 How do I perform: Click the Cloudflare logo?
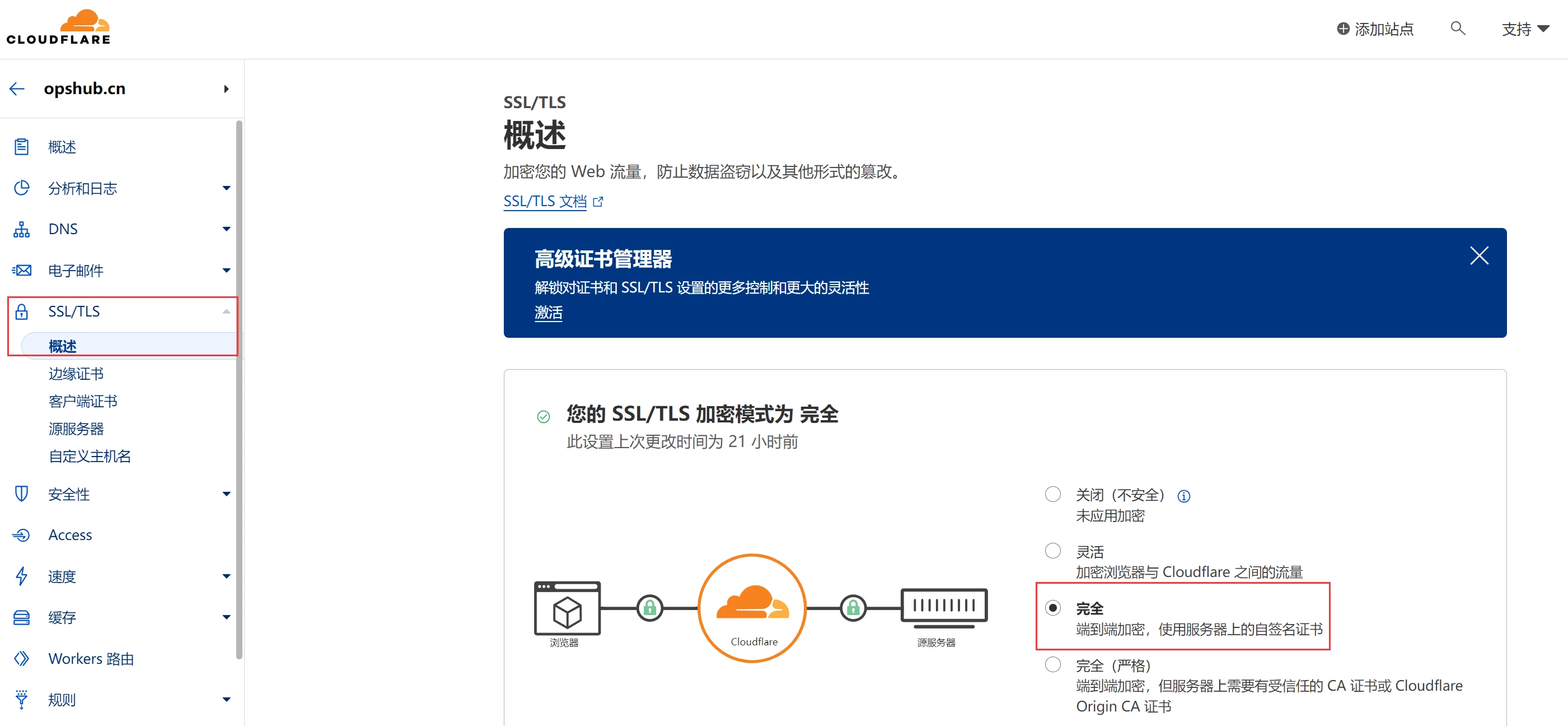[x=58, y=28]
